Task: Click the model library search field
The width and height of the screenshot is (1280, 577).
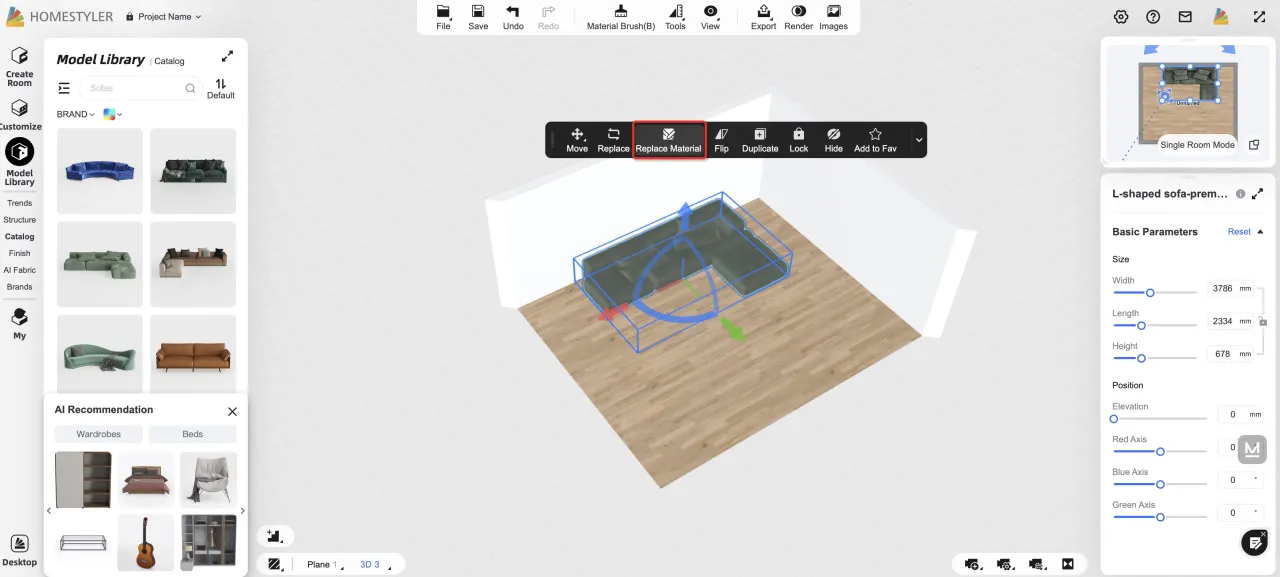Action: point(135,88)
